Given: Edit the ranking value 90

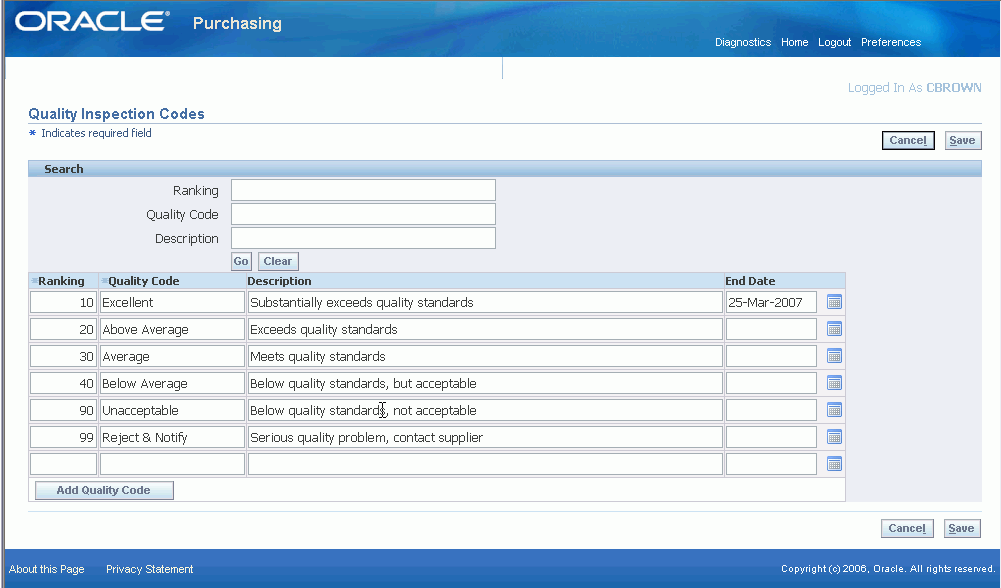Looking at the screenshot, I should (x=63, y=411).
